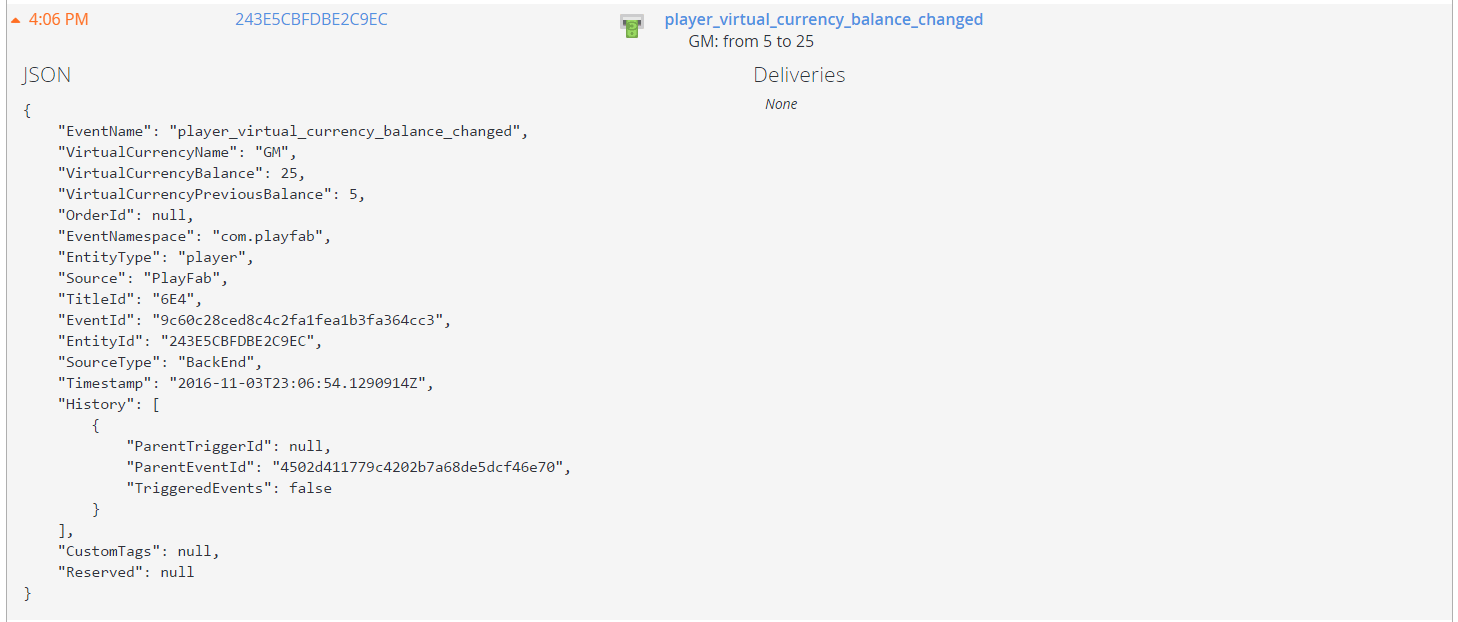Select the TriggeredEvents false value
The width and height of the screenshot is (1458, 622).
click(310, 488)
